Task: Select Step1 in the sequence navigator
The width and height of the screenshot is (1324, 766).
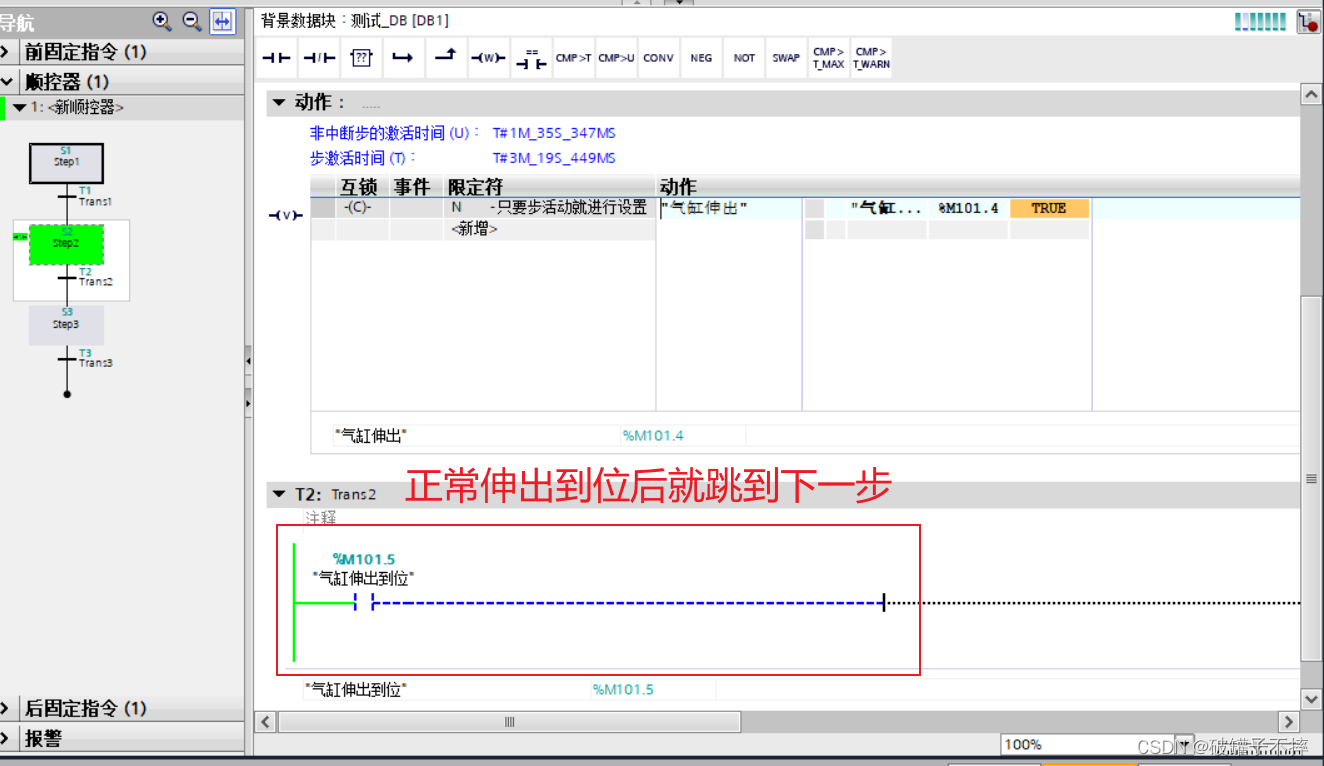Action: (x=66, y=163)
